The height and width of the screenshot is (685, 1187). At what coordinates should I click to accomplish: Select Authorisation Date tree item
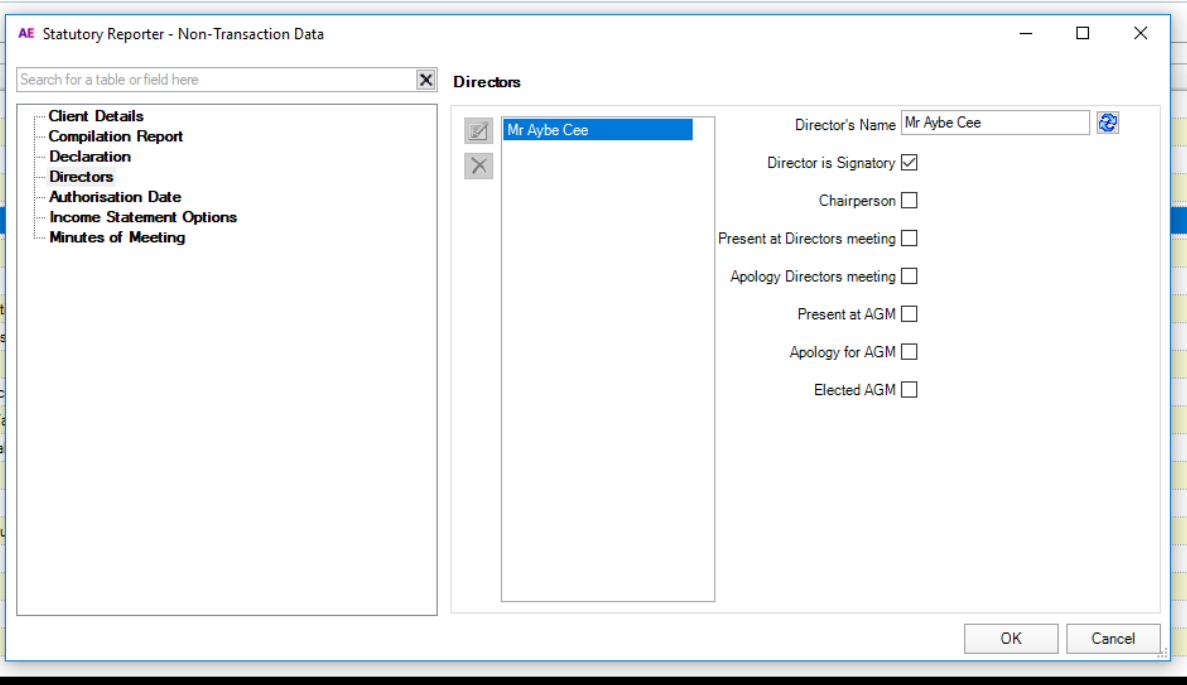[115, 197]
